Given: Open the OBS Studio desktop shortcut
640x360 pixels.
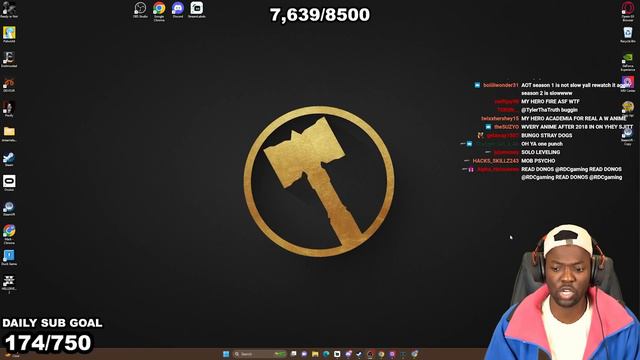Looking at the screenshot, I should coord(140,10).
